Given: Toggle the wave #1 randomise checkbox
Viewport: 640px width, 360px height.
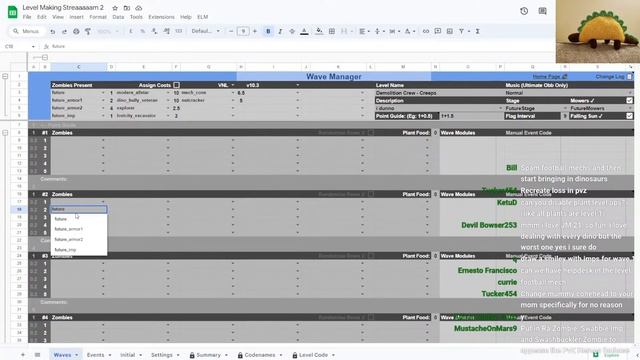Looking at the screenshot, I should click(x=371, y=133).
